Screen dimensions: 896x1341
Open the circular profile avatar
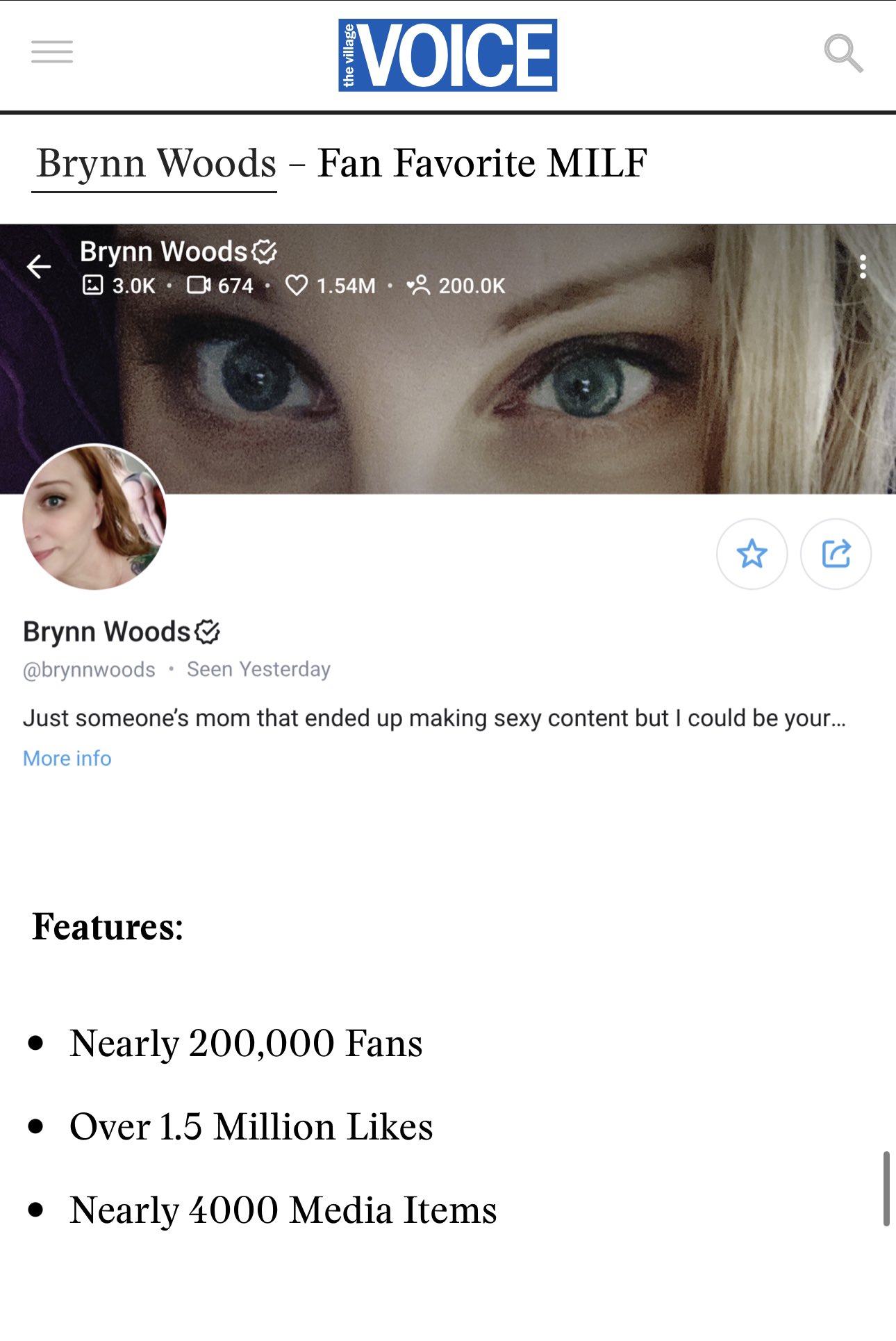point(94,517)
